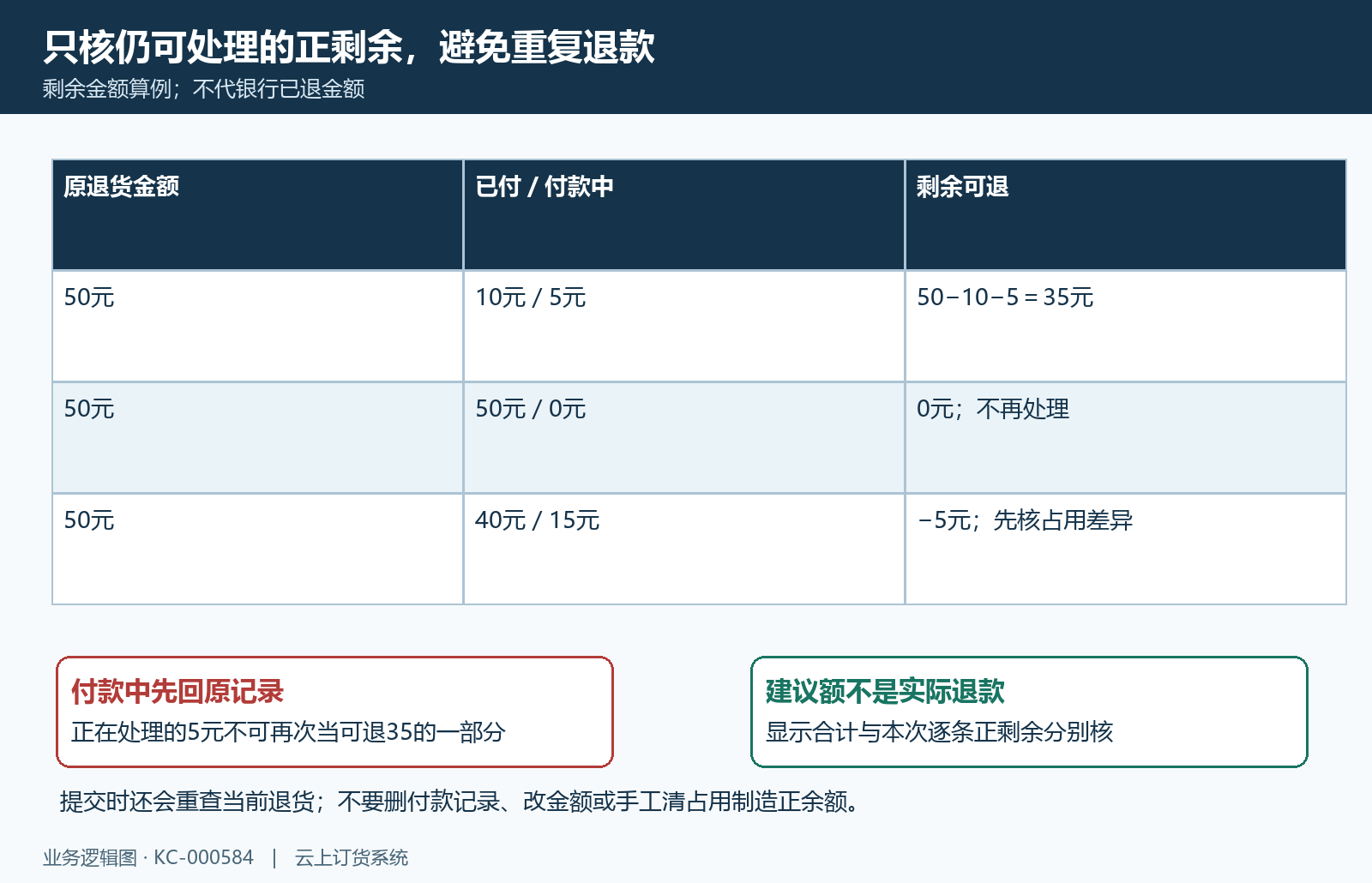Select the cell 50元 / 0元
Image resolution: width=1372 pixels, height=883 pixels.
pos(683,437)
